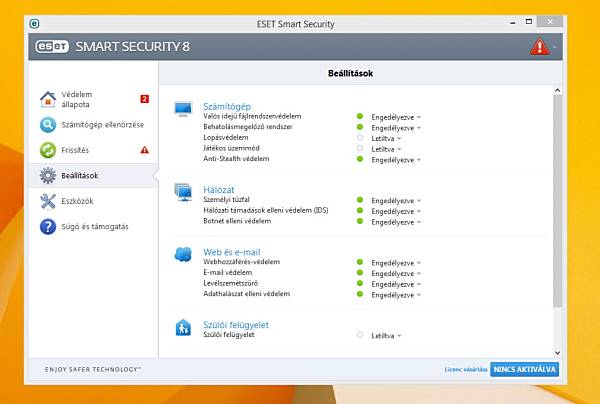Open the Szülői felügyelet heading link
600x404 pixels.
(x=236, y=325)
